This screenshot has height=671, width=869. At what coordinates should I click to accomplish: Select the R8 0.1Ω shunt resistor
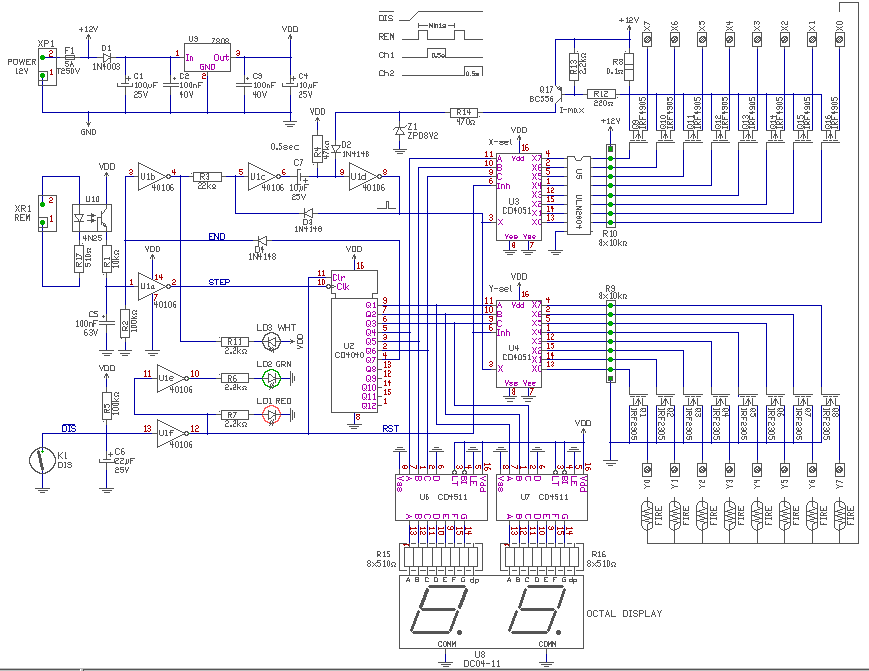point(629,66)
